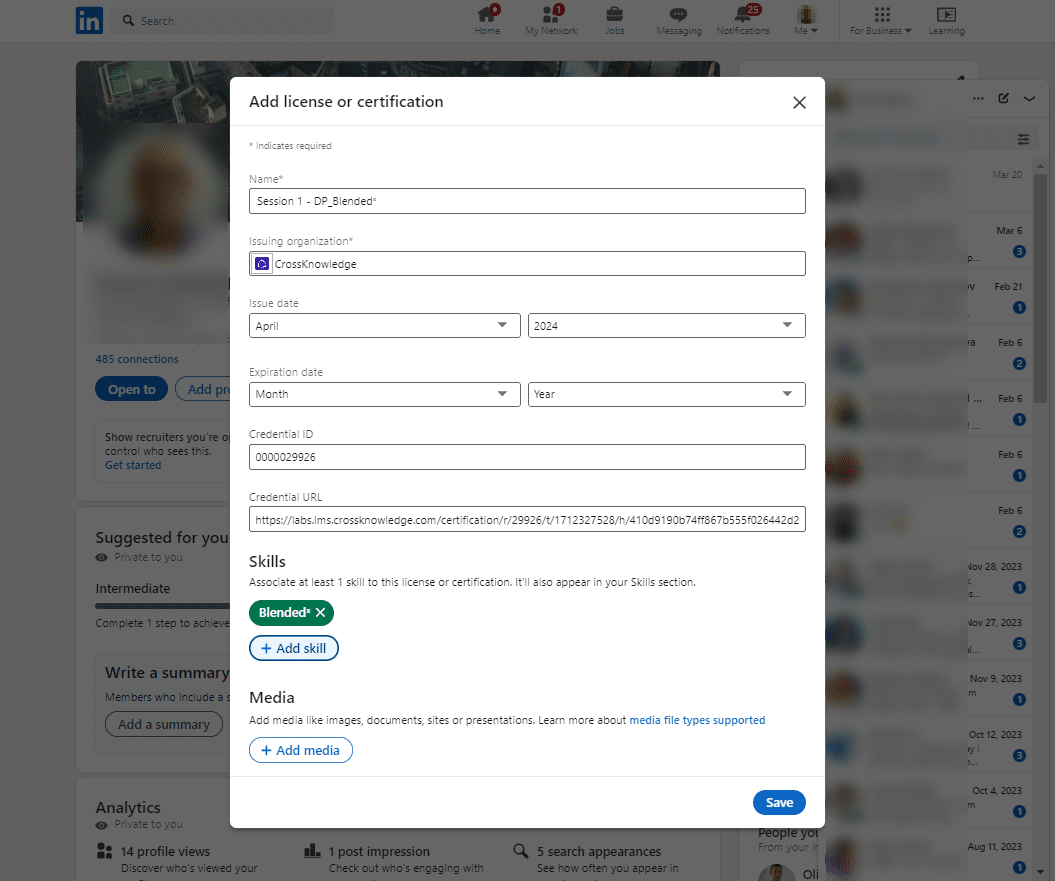
Task: Save the license or certification
Action: (779, 802)
